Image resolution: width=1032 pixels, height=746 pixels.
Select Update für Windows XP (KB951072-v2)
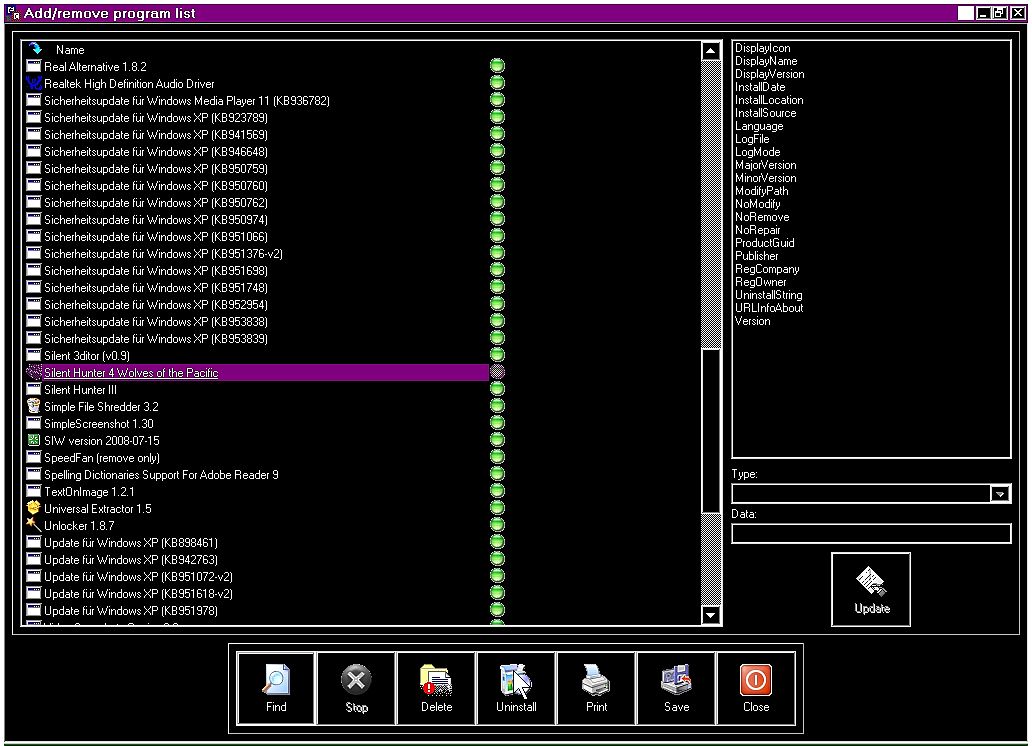pyautogui.click(x=138, y=577)
